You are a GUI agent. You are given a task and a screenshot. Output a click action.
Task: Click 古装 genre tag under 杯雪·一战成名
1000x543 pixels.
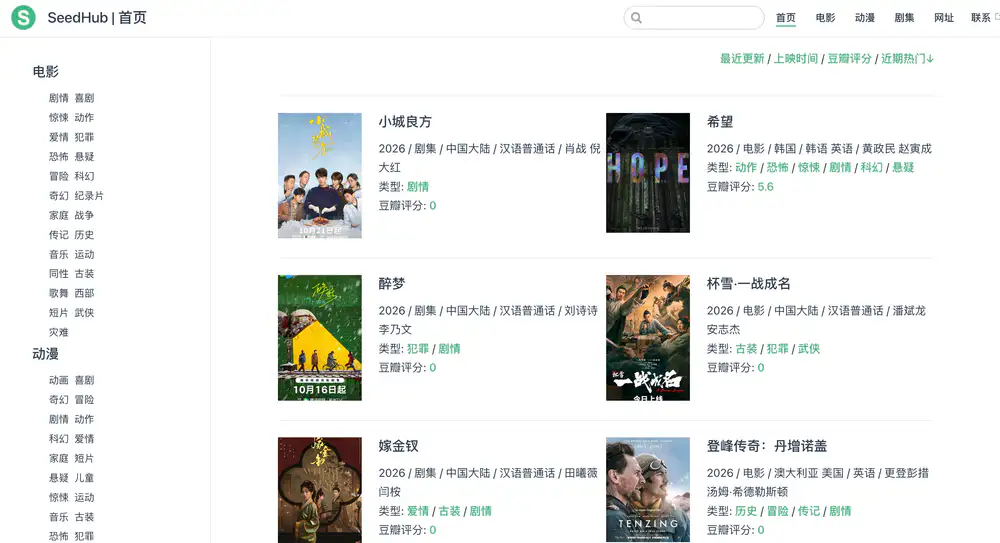(746, 348)
